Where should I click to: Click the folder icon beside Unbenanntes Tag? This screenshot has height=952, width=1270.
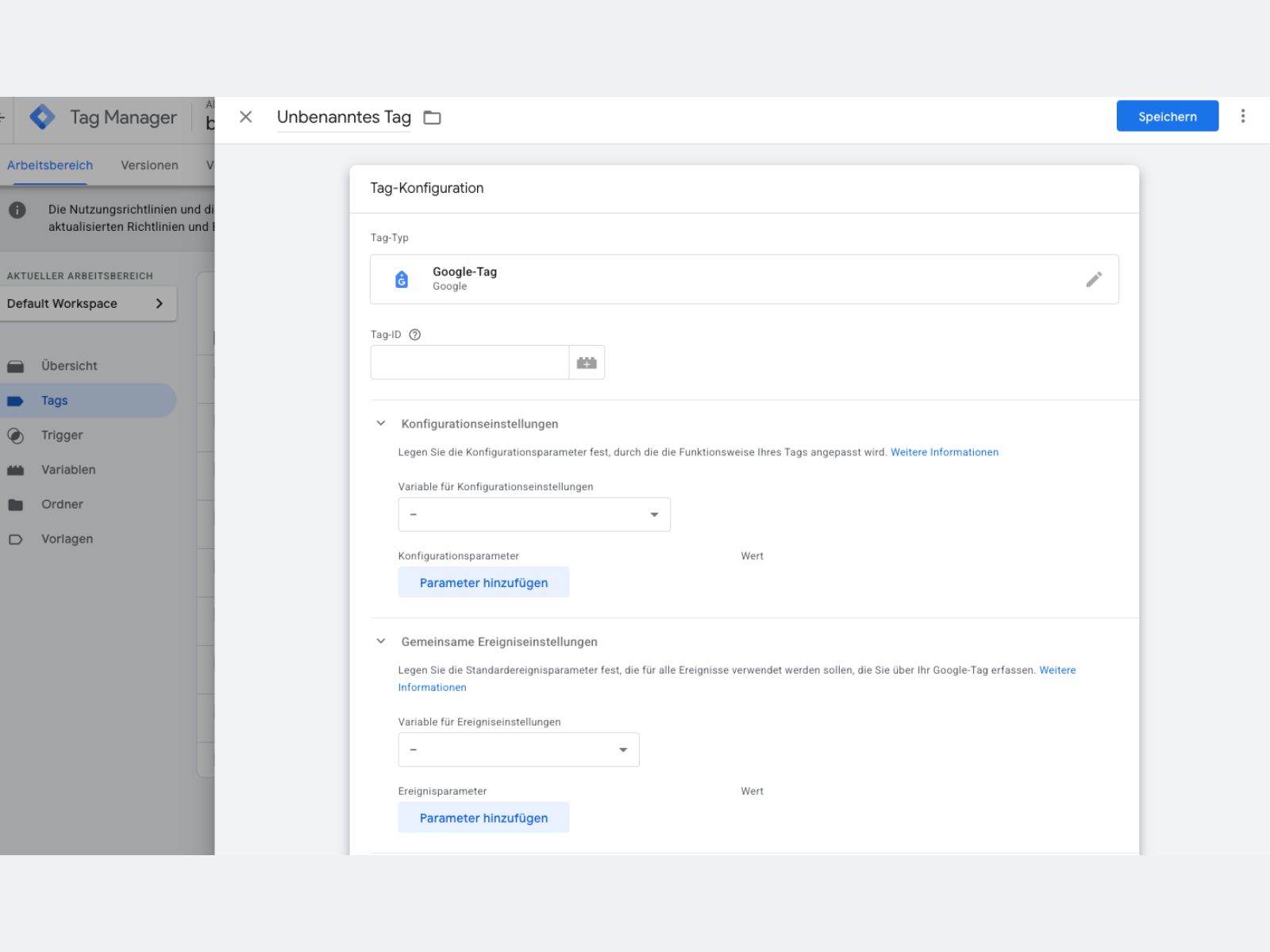[x=432, y=117]
